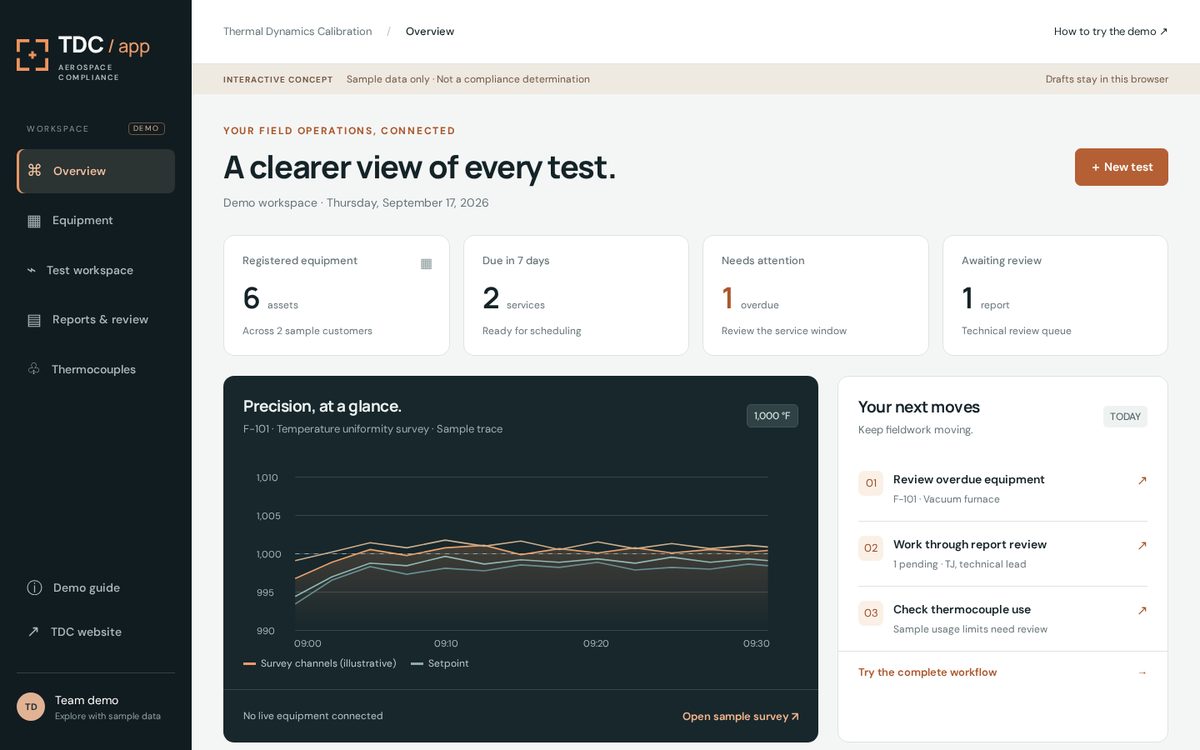Click the 09:10 time axis label
The width and height of the screenshot is (1200, 750).
[446, 644]
